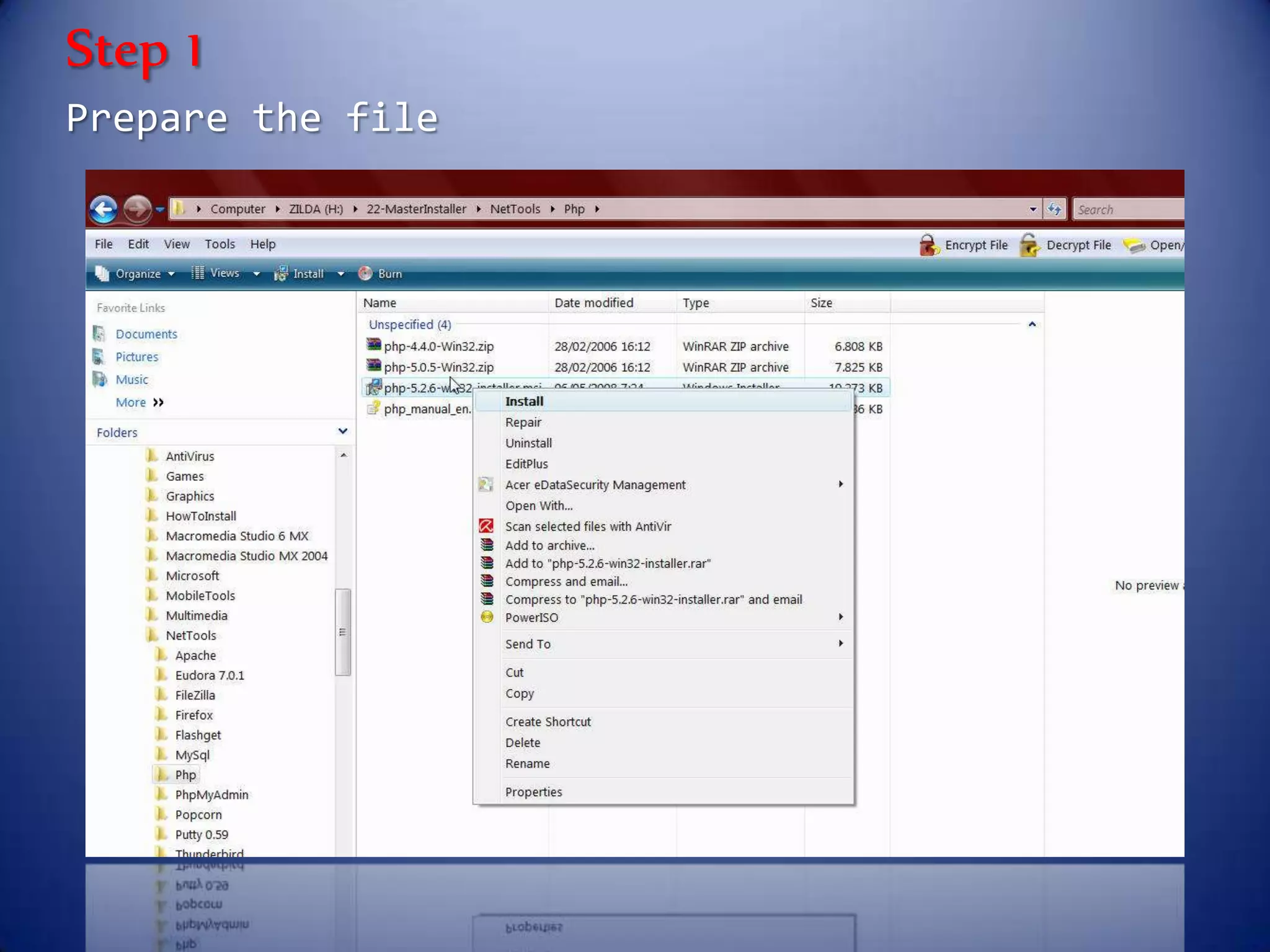Expand the Send To submenu arrow

(840, 643)
